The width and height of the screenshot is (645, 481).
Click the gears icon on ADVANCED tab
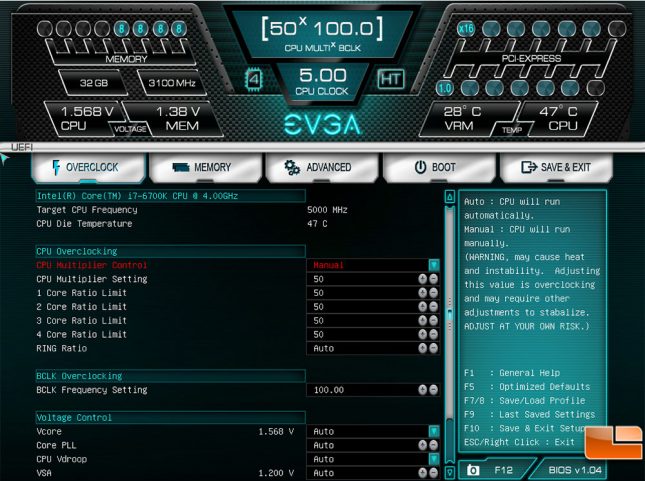click(x=292, y=167)
